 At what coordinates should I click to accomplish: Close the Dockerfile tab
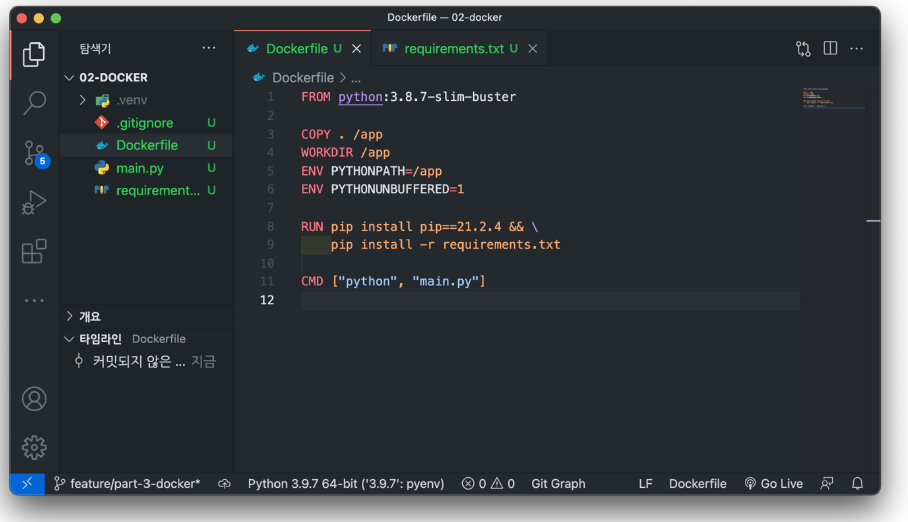point(357,49)
